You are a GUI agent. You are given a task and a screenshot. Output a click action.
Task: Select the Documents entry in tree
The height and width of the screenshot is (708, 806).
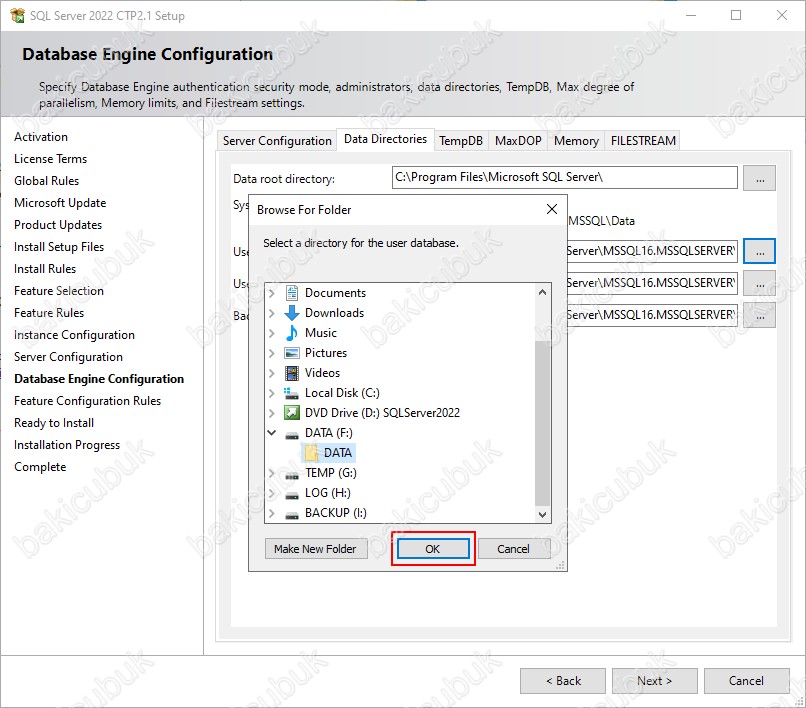[x=335, y=293]
